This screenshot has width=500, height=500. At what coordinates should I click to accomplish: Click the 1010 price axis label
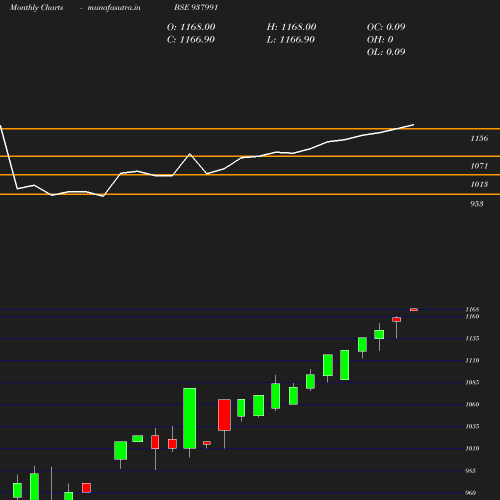tap(472, 448)
